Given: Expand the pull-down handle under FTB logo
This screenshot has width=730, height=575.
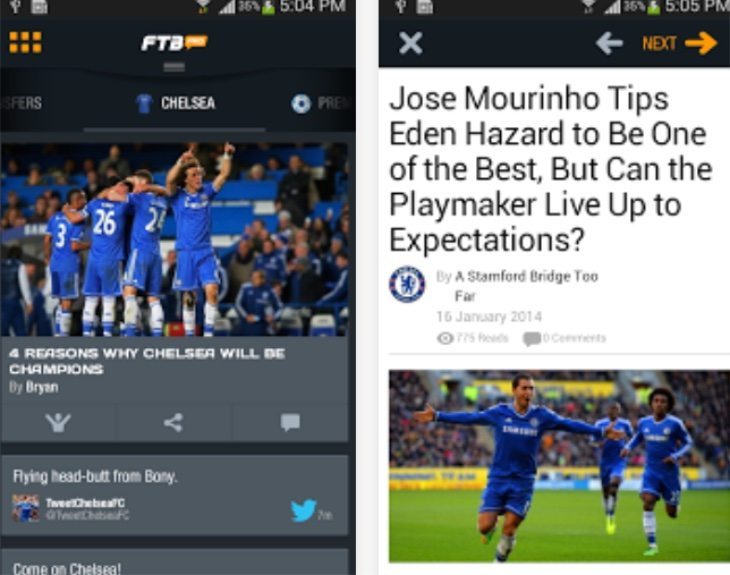Looking at the screenshot, I should tap(174, 67).
